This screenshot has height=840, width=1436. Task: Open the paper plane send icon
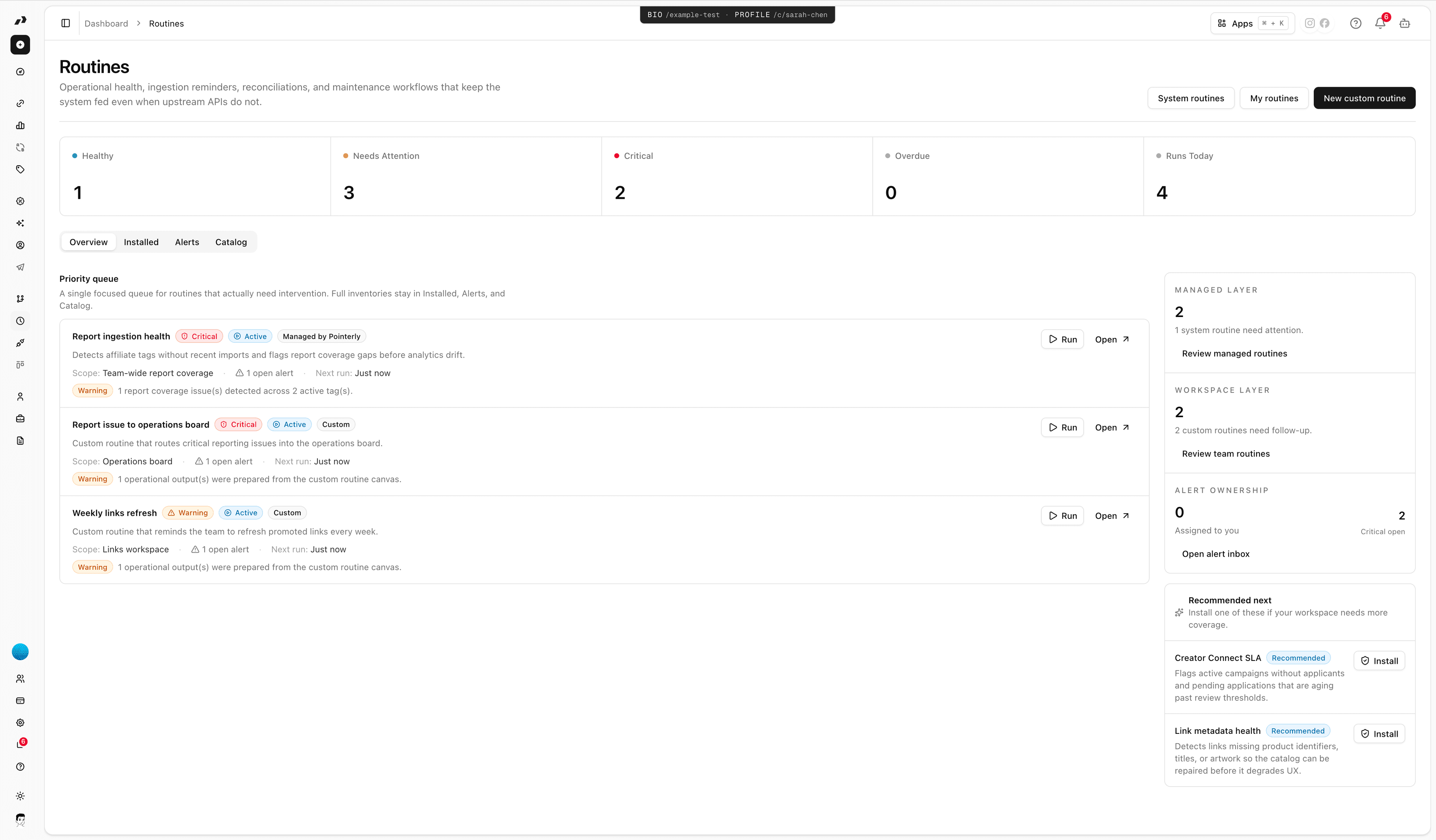20,267
